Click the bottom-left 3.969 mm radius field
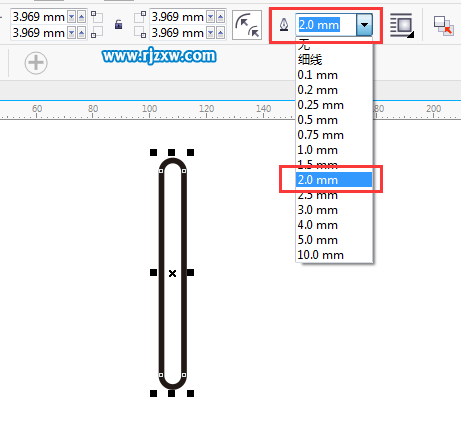 coord(39,33)
